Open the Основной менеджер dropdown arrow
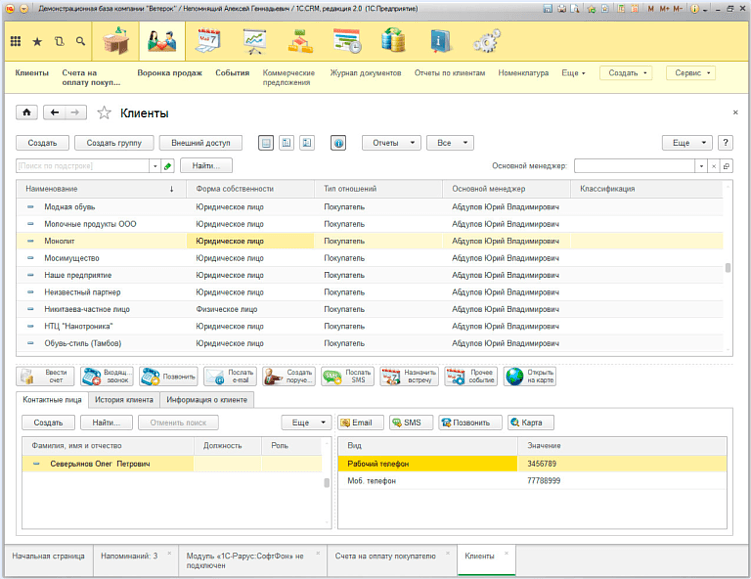This screenshot has width=751, height=579. click(701, 166)
